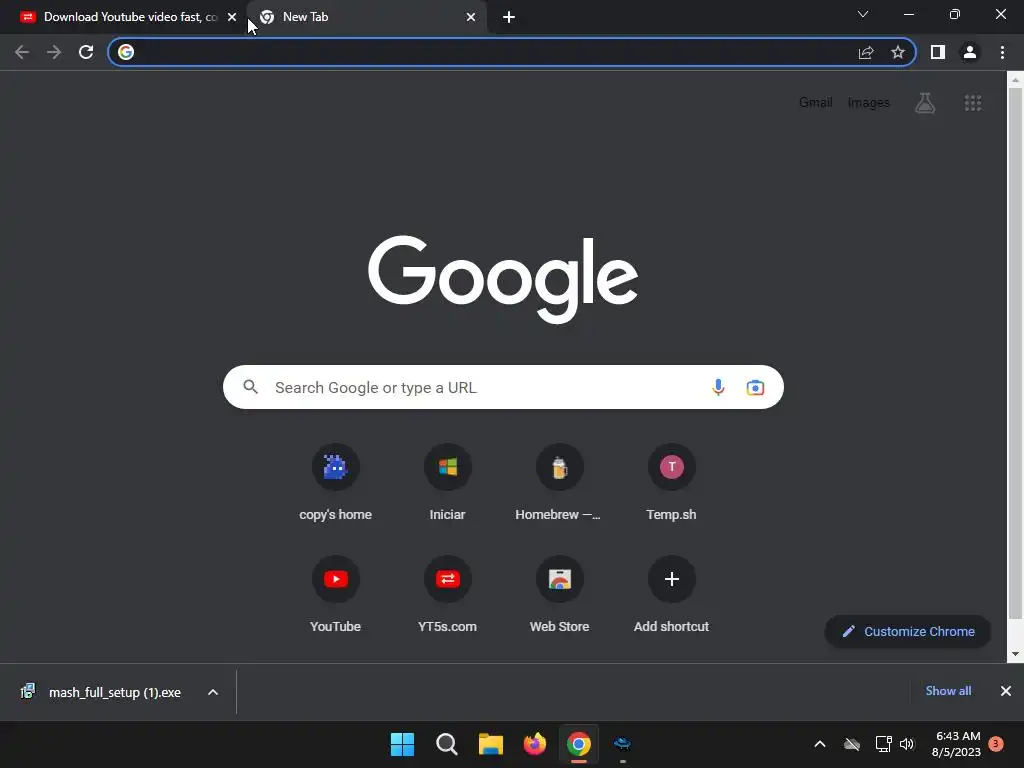Select the New Tab tab
The image size is (1024, 768).
point(366,17)
